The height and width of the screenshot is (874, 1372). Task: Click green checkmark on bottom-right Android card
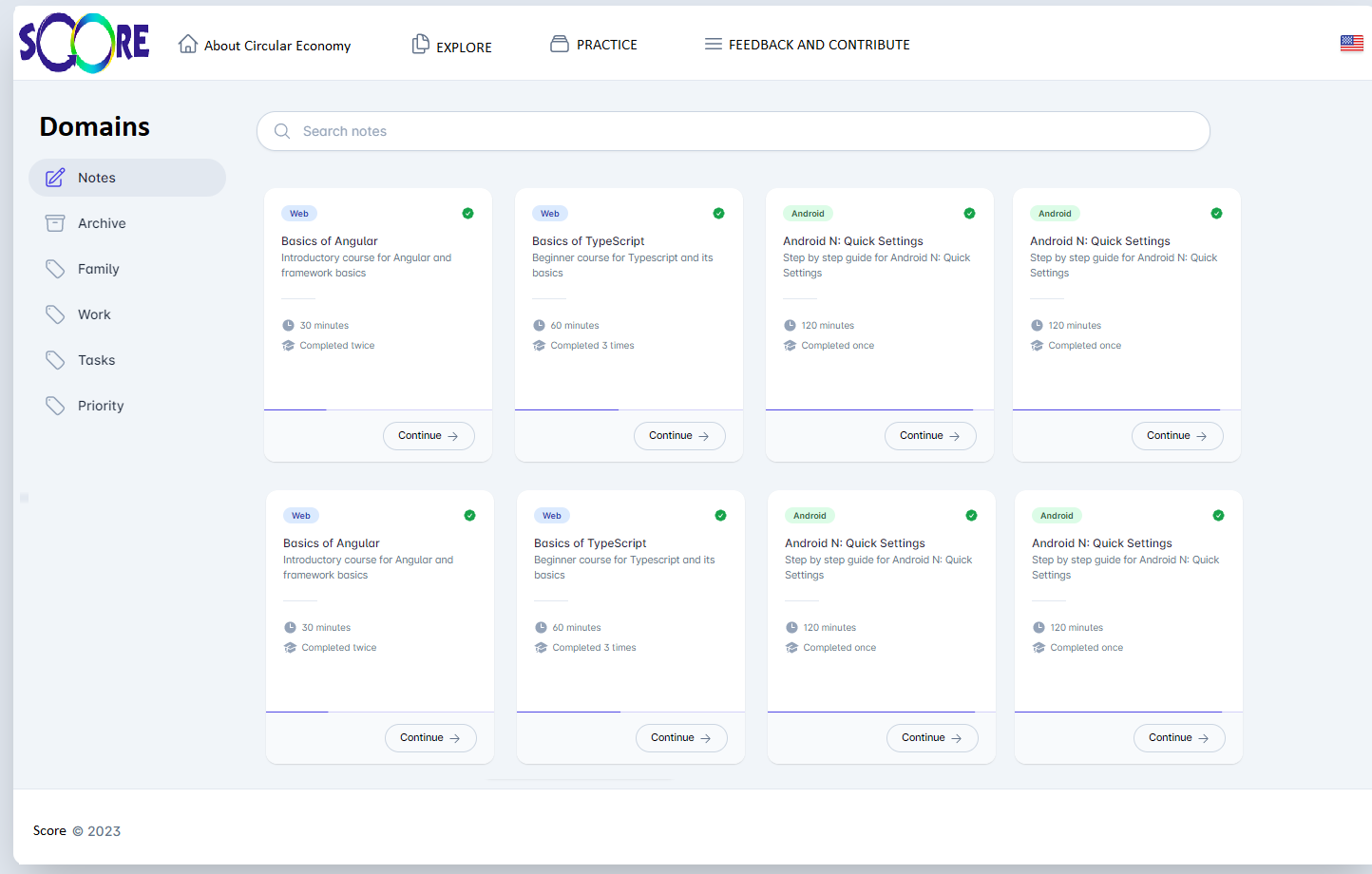[x=1218, y=516]
